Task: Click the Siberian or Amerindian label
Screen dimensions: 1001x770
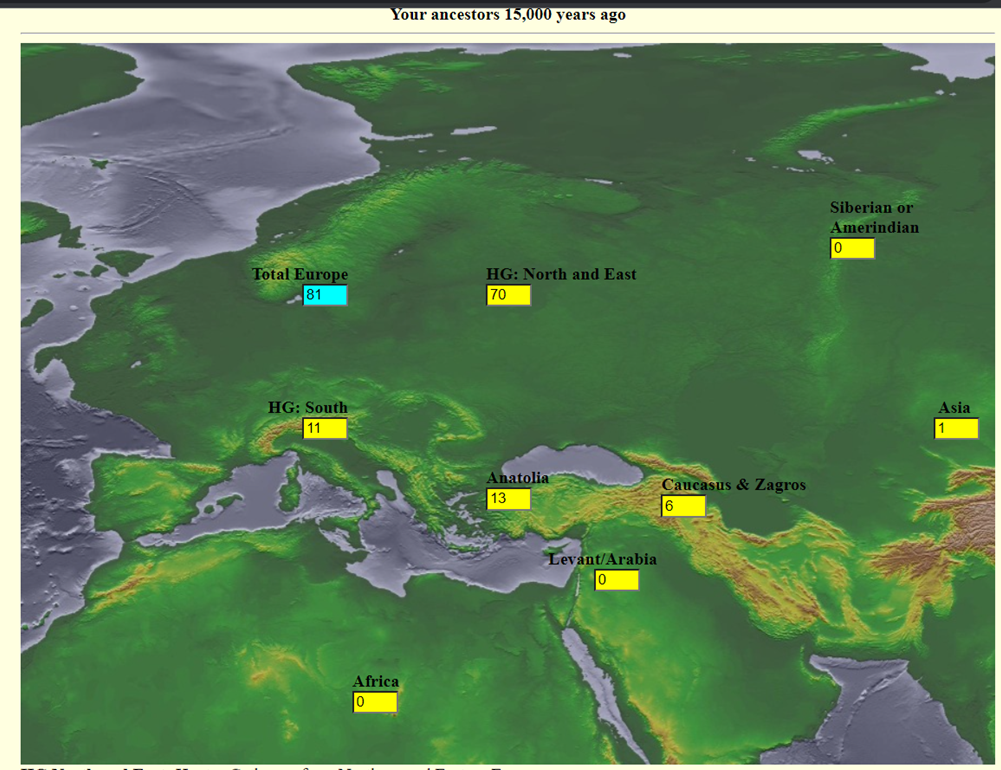Action: coord(875,217)
